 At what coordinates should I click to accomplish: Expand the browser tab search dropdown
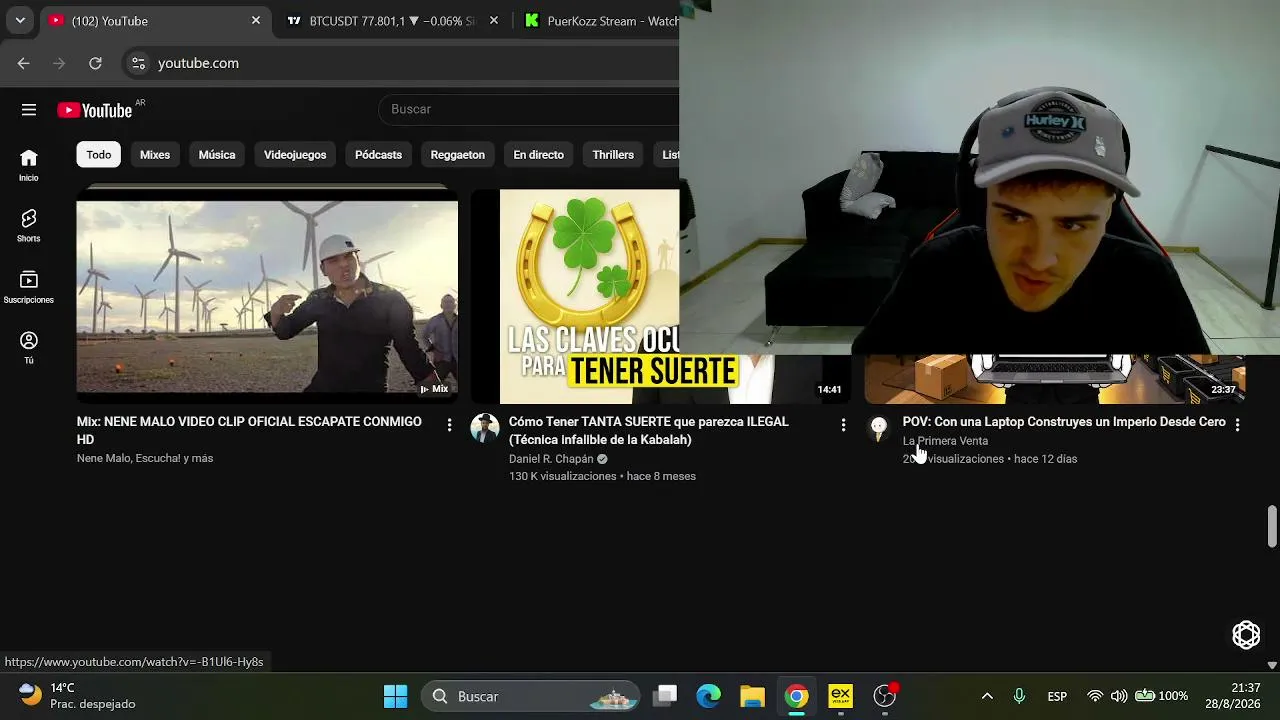20,20
